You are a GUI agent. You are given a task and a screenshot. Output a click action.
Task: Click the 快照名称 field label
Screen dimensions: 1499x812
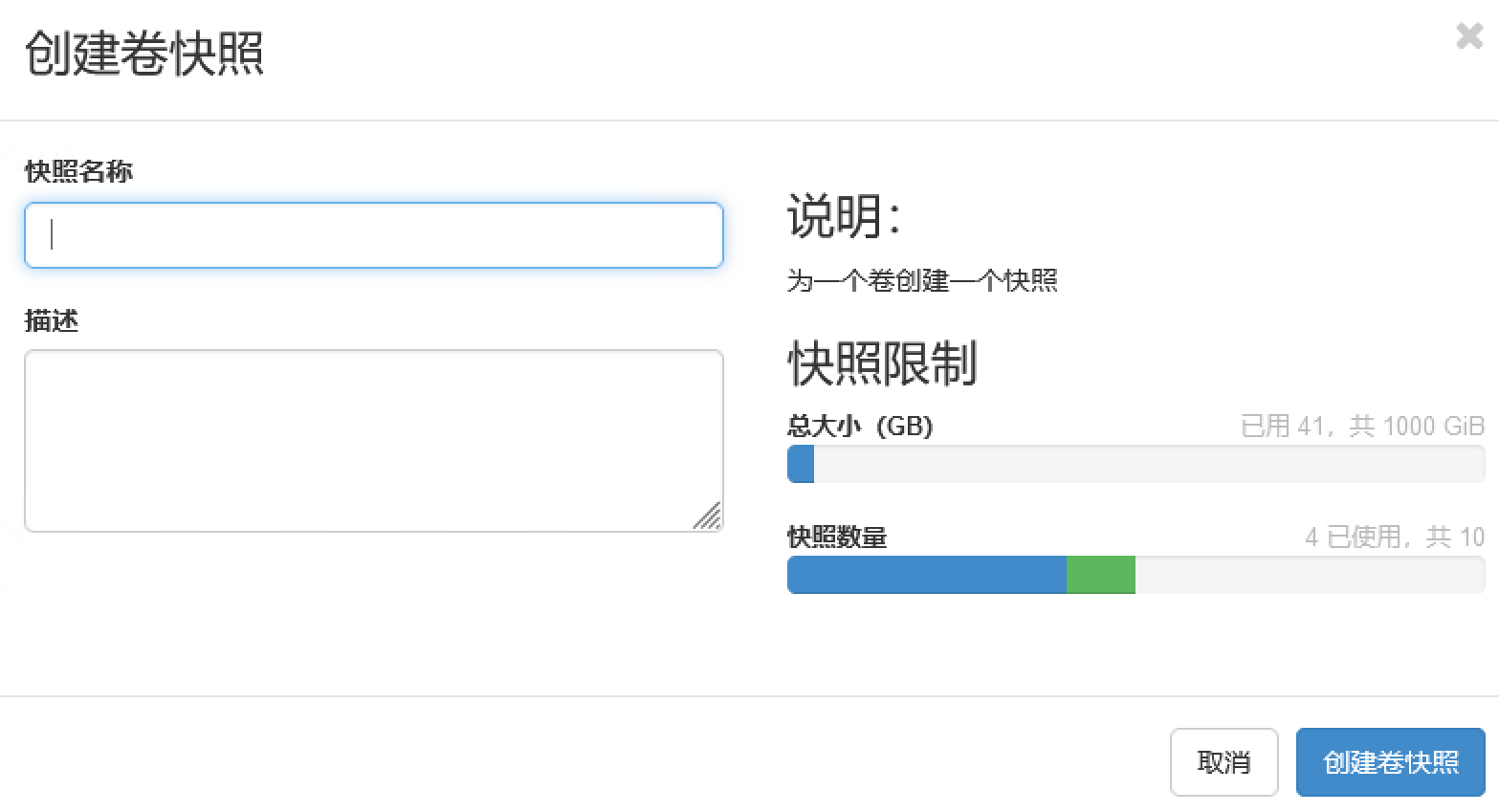[x=78, y=171]
